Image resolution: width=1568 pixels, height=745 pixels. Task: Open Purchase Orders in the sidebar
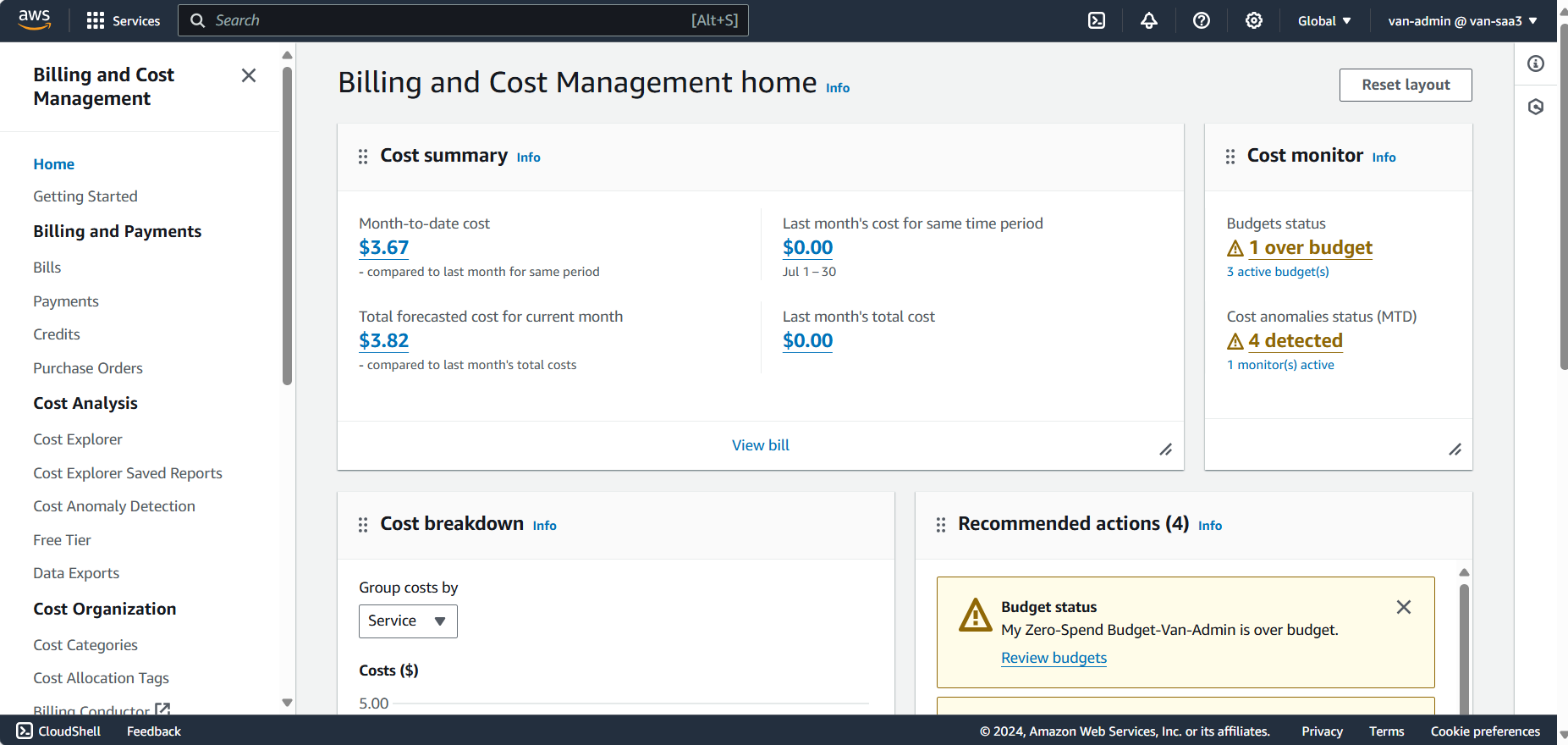click(x=88, y=368)
